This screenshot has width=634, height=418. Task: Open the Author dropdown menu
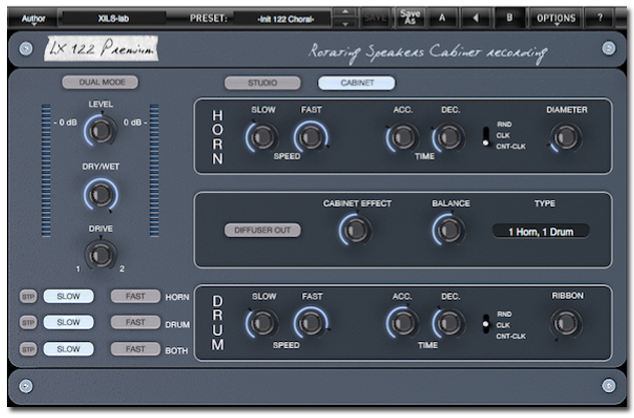click(33, 19)
